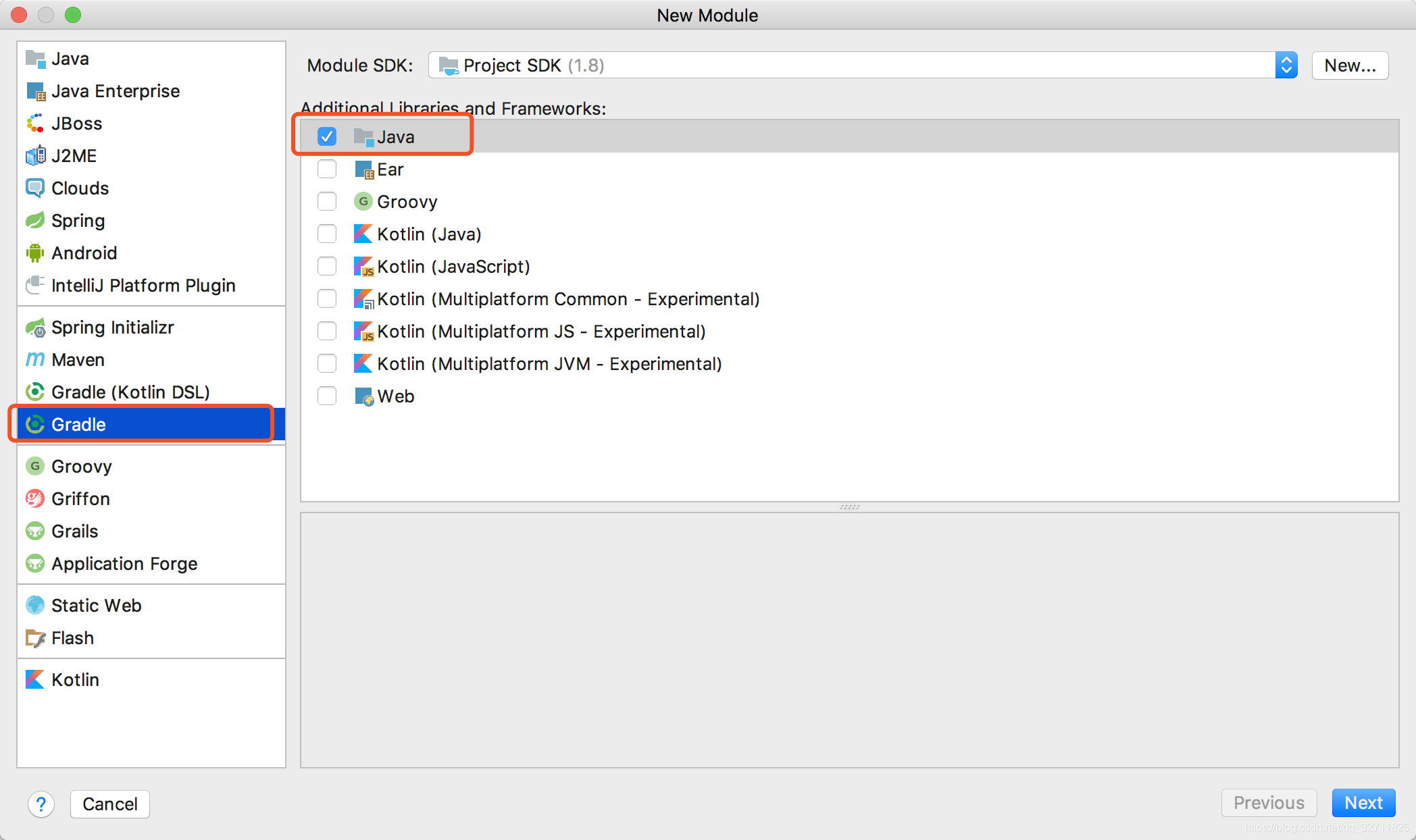The width and height of the screenshot is (1416, 840).
Task: Click the Grails icon
Action: (35, 531)
